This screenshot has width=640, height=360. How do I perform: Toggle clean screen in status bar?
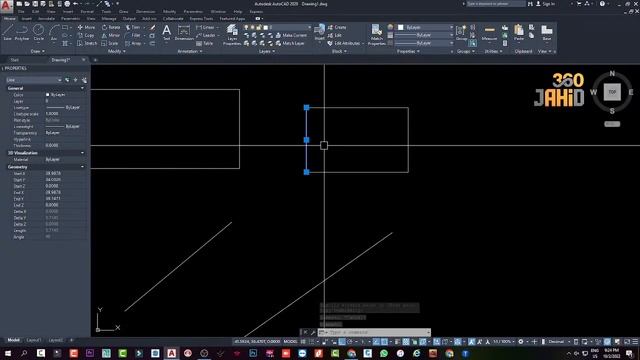pyautogui.click(x=626, y=342)
